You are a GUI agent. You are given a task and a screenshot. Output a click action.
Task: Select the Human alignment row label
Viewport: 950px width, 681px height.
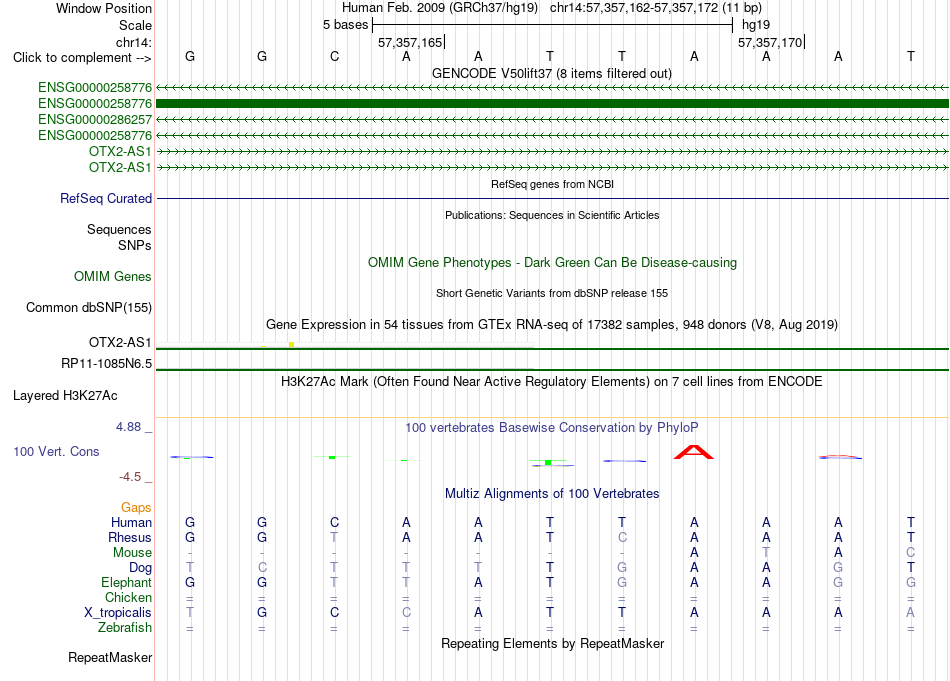pyautogui.click(x=131, y=522)
